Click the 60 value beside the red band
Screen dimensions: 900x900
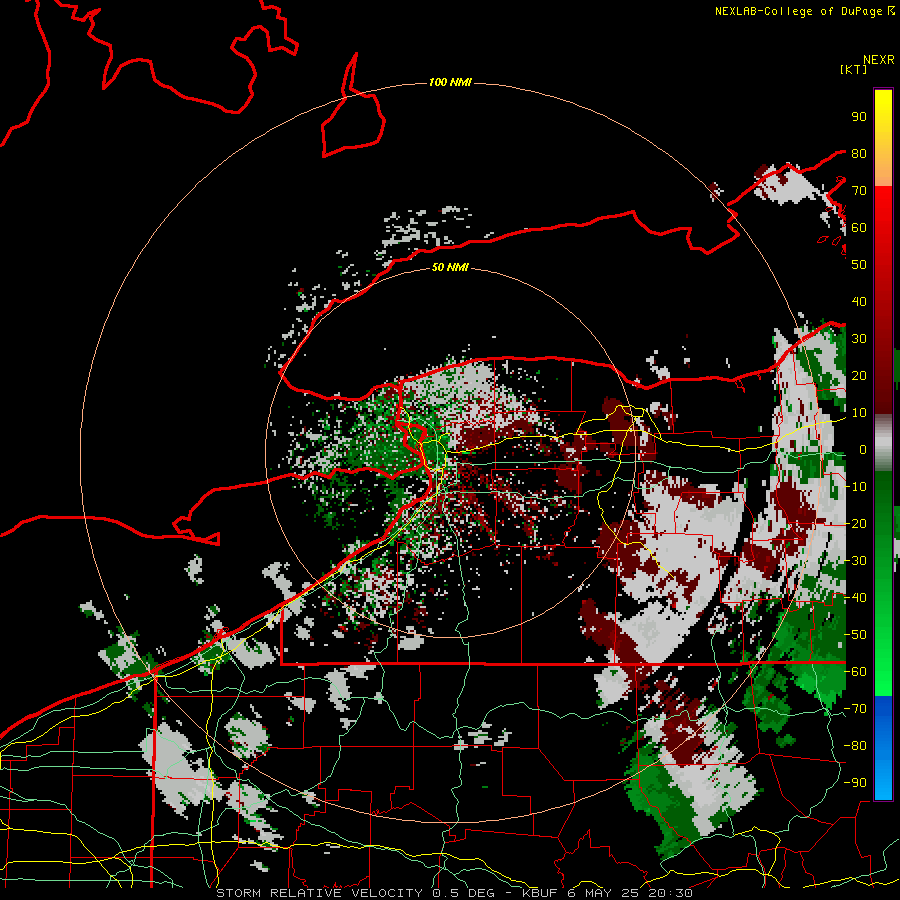pos(859,228)
